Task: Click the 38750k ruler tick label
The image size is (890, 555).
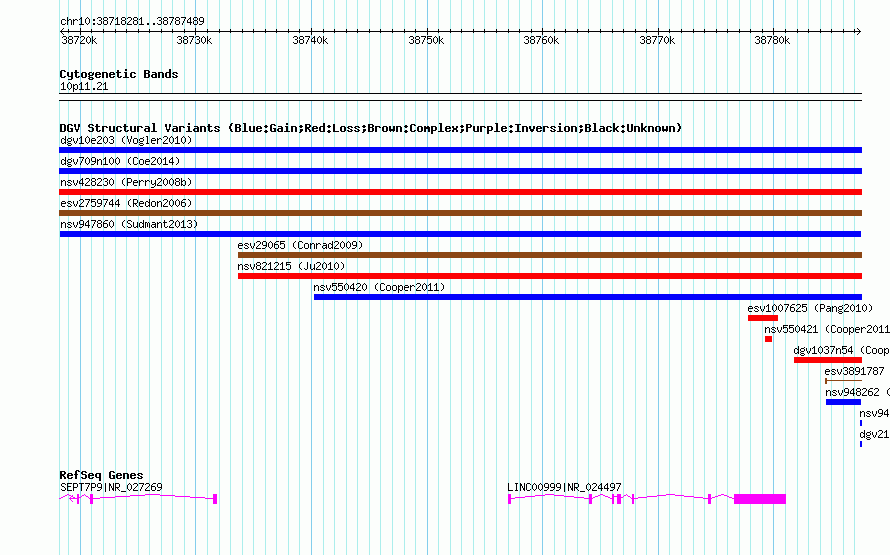Action: (x=426, y=40)
